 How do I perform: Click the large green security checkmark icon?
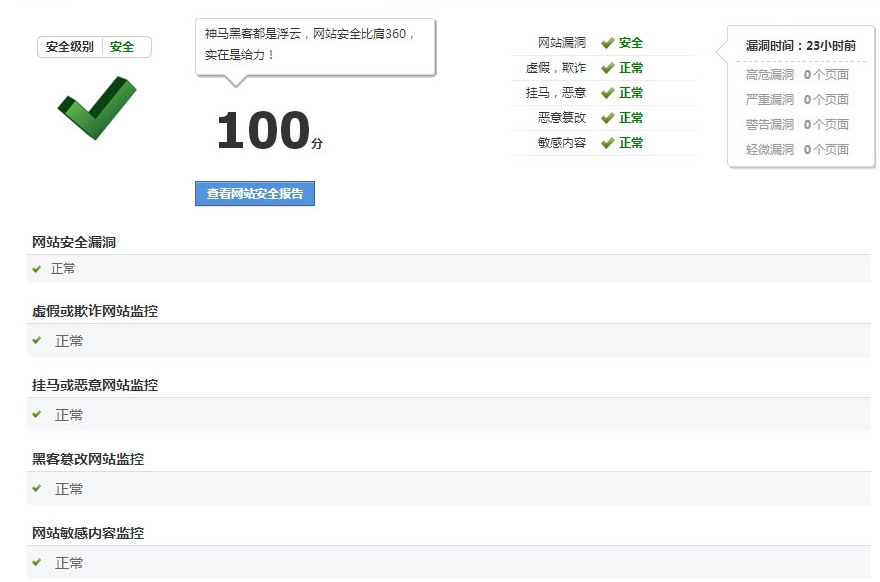[x=96, y=106]
